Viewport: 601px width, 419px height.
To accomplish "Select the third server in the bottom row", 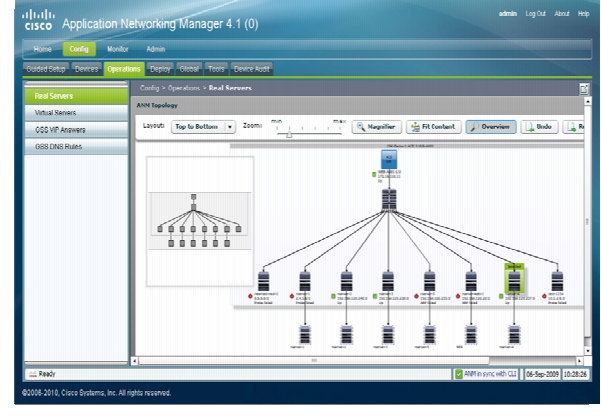I will pos(388,335).
